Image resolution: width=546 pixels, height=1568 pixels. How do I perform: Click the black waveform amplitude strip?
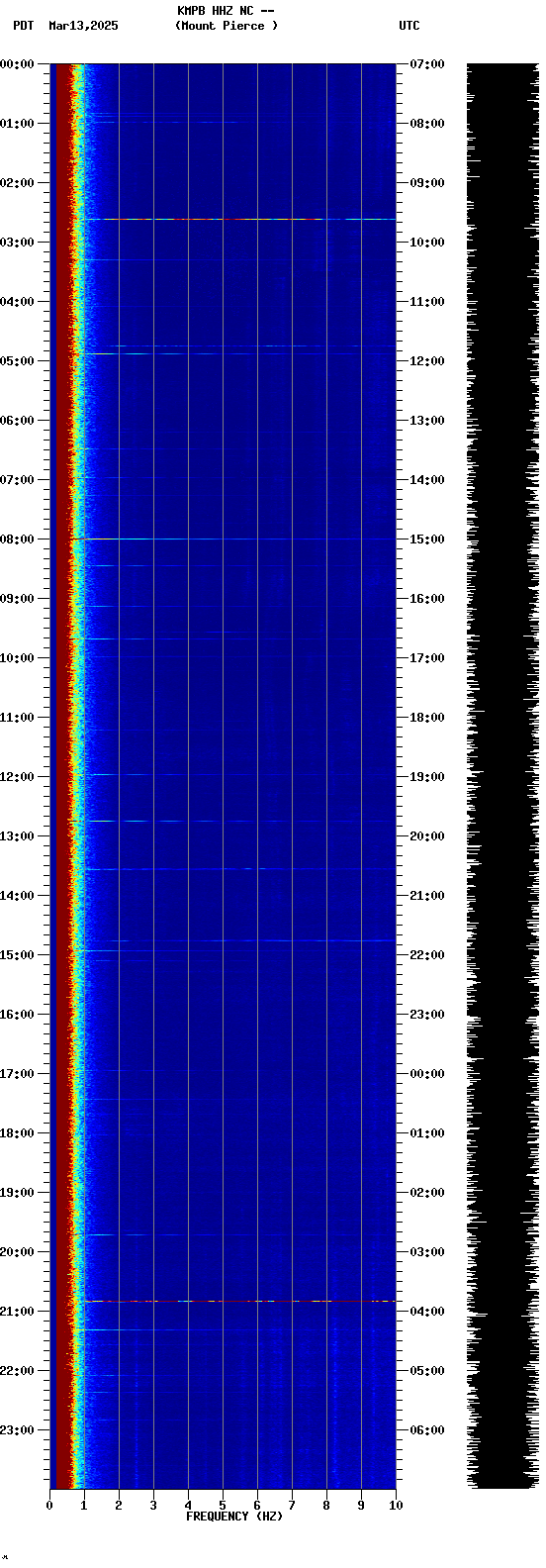click(502, 776)
